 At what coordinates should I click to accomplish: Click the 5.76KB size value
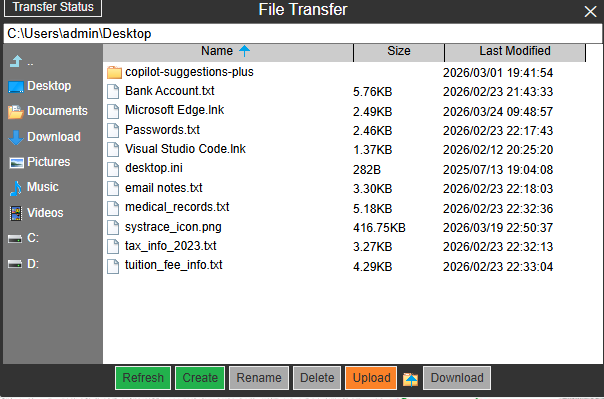(x=372, y=92)
